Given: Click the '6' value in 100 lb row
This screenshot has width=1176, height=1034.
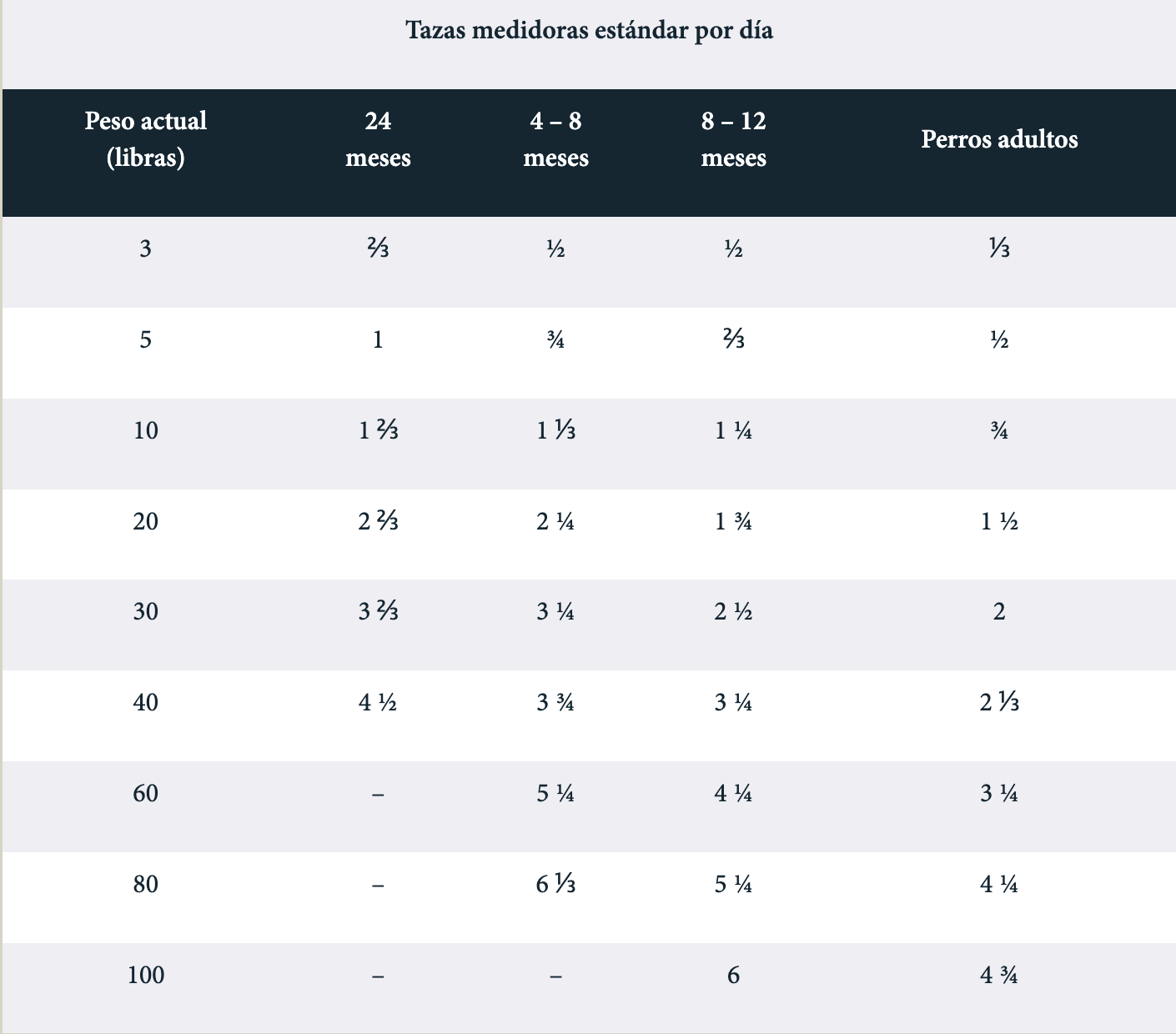Looking at the screenshot, I should click(x=733, y=975).
